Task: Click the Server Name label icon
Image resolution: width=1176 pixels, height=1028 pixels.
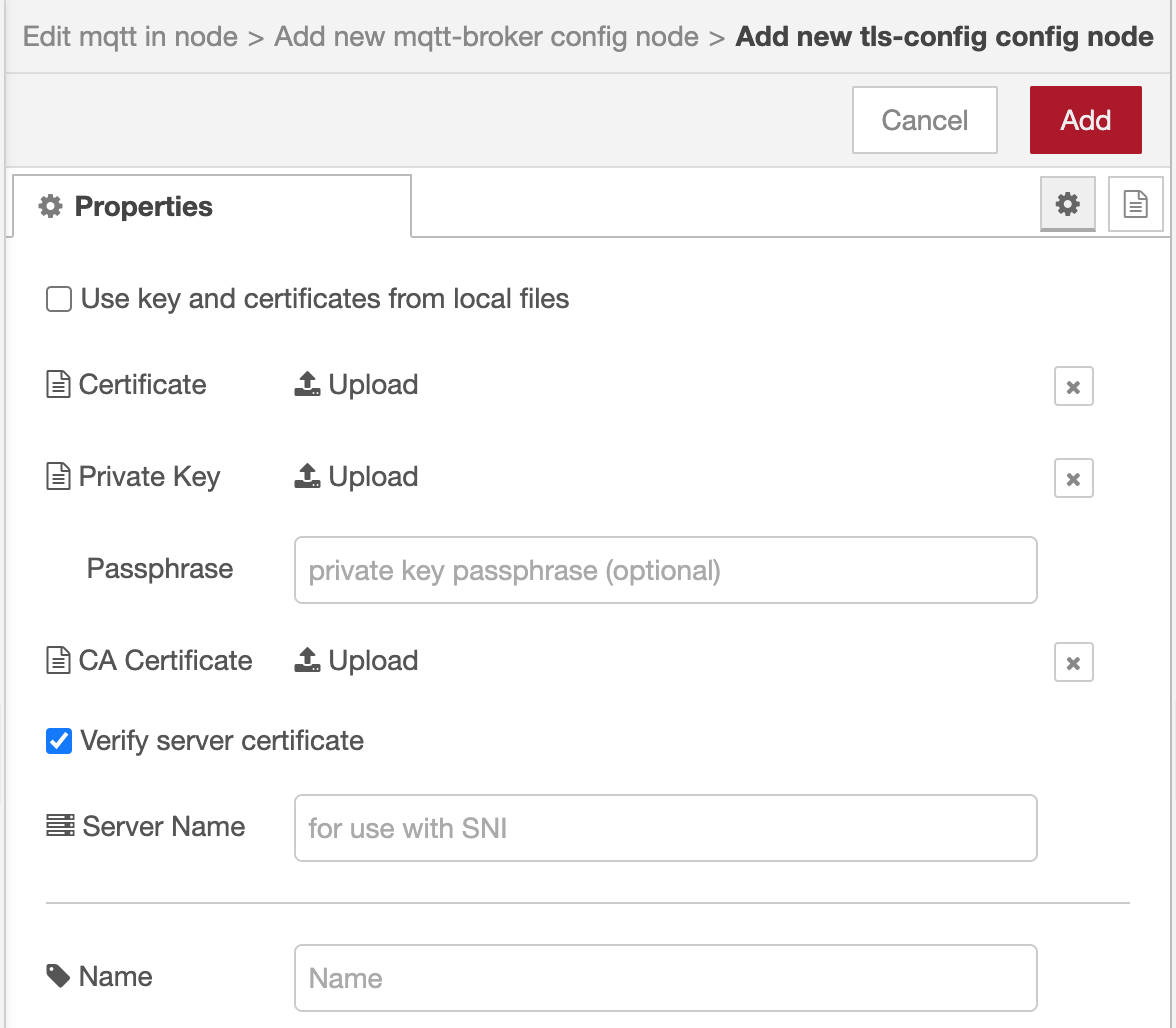Action: click(x=60, y=826)
